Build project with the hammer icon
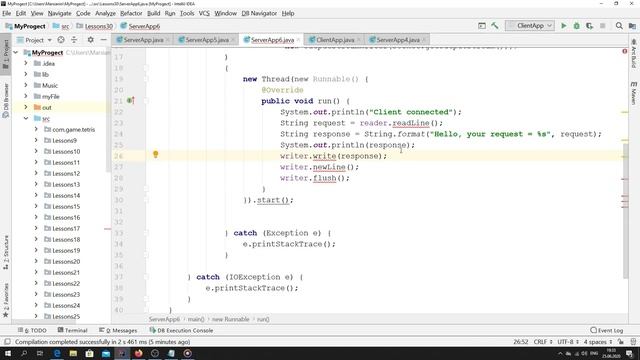Screen dimensions: 640x360 click(x=495, y=26)
